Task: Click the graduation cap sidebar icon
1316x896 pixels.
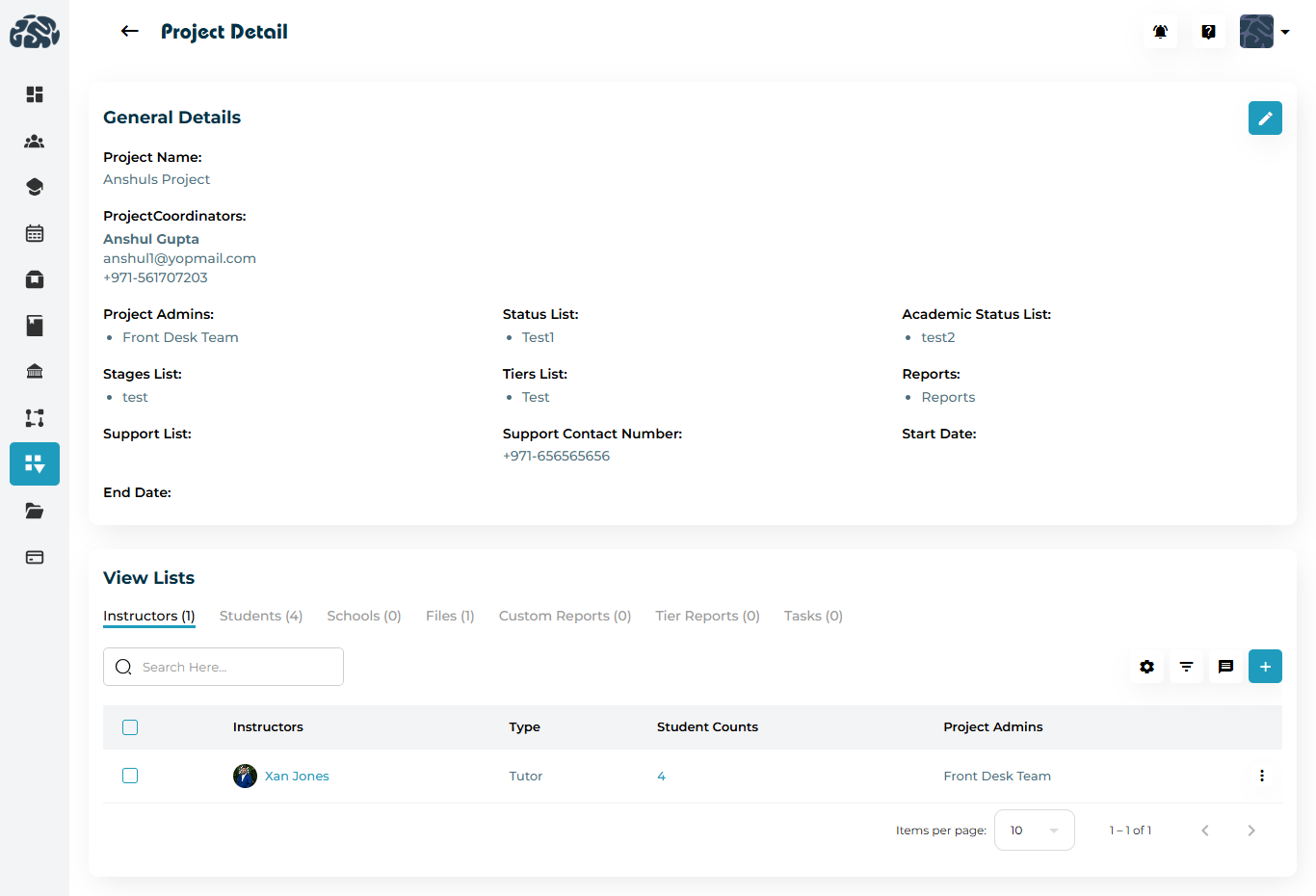Action: (35, 187)
